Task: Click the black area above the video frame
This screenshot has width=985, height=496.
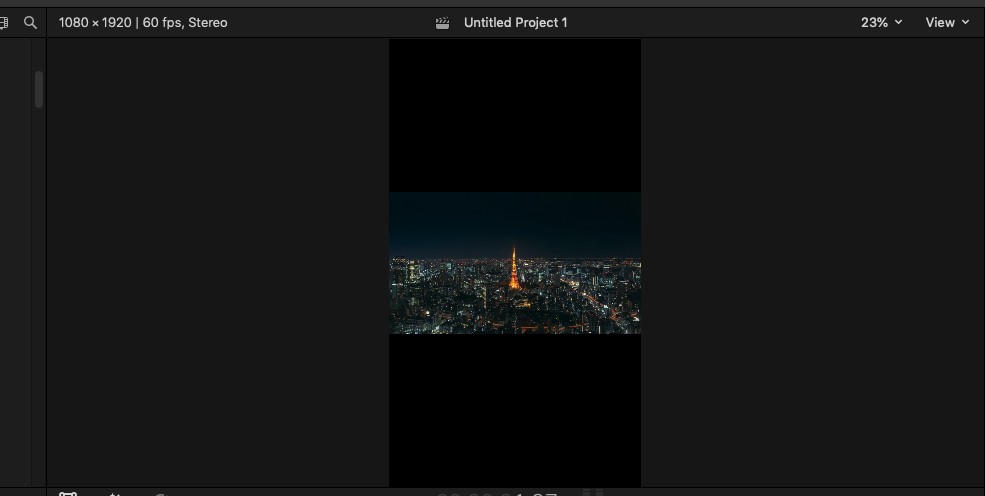Action: (515, 115)
